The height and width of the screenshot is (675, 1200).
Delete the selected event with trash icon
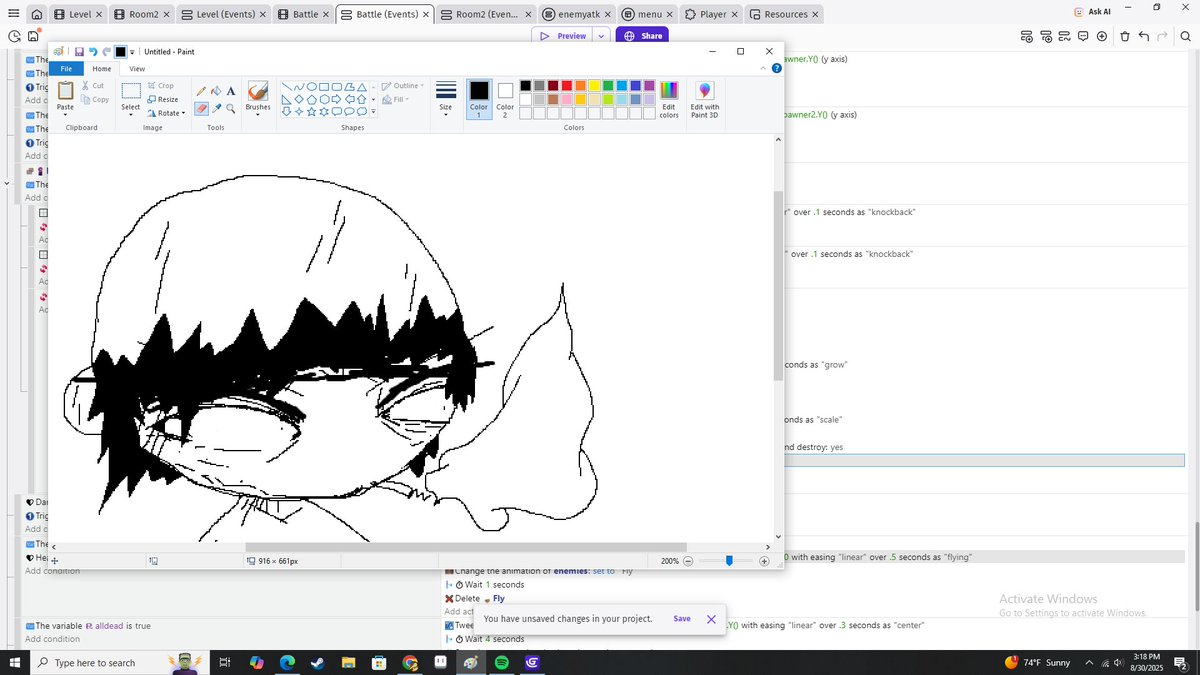point(1124,36)
